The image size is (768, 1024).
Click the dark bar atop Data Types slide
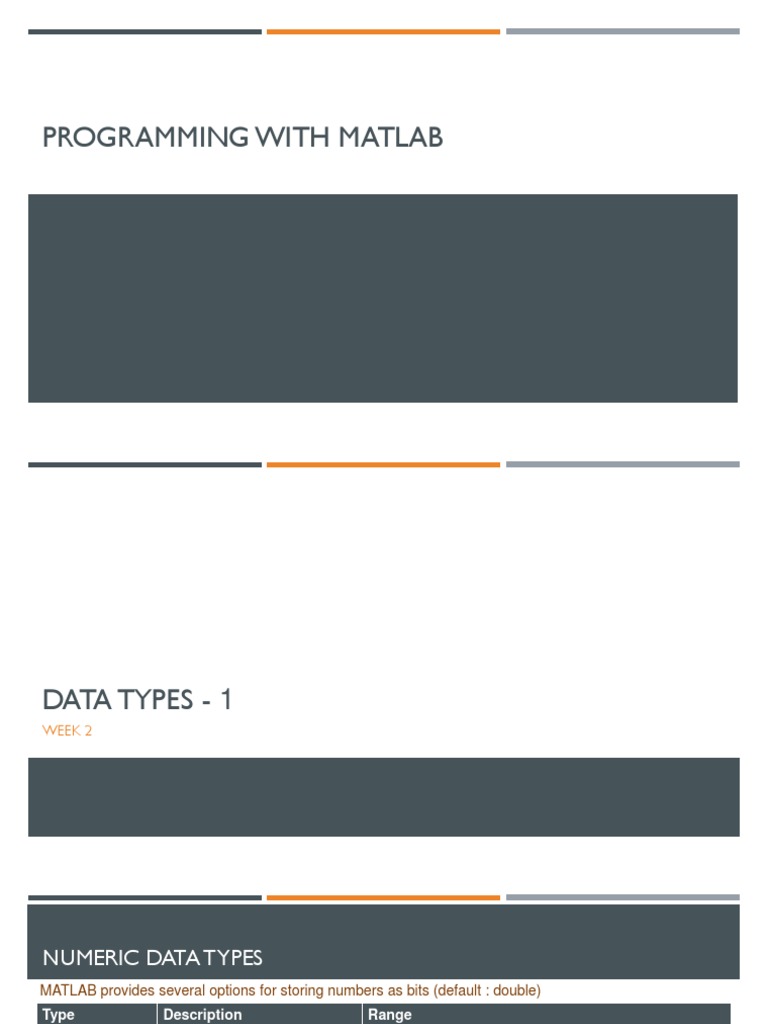click(x=145, y=465)
